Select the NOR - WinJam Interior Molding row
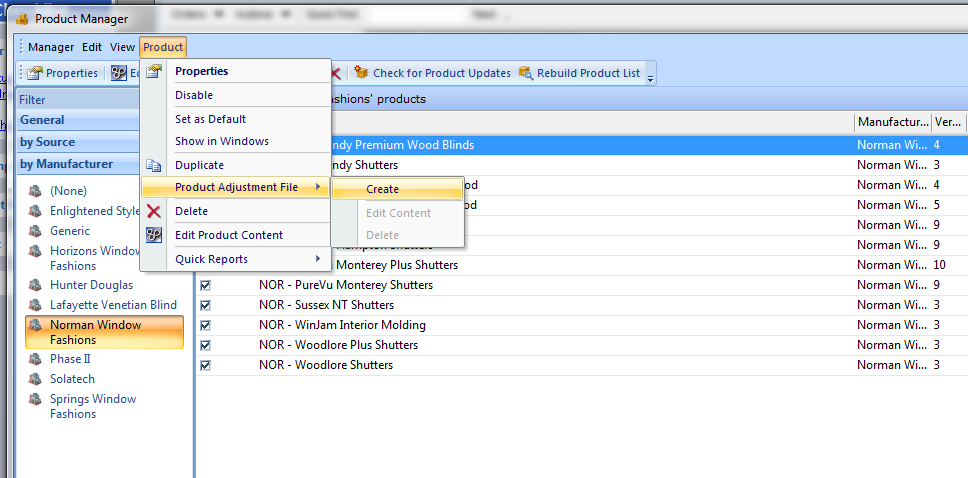This screenshot has height=478, width=968. click(580, 325)
